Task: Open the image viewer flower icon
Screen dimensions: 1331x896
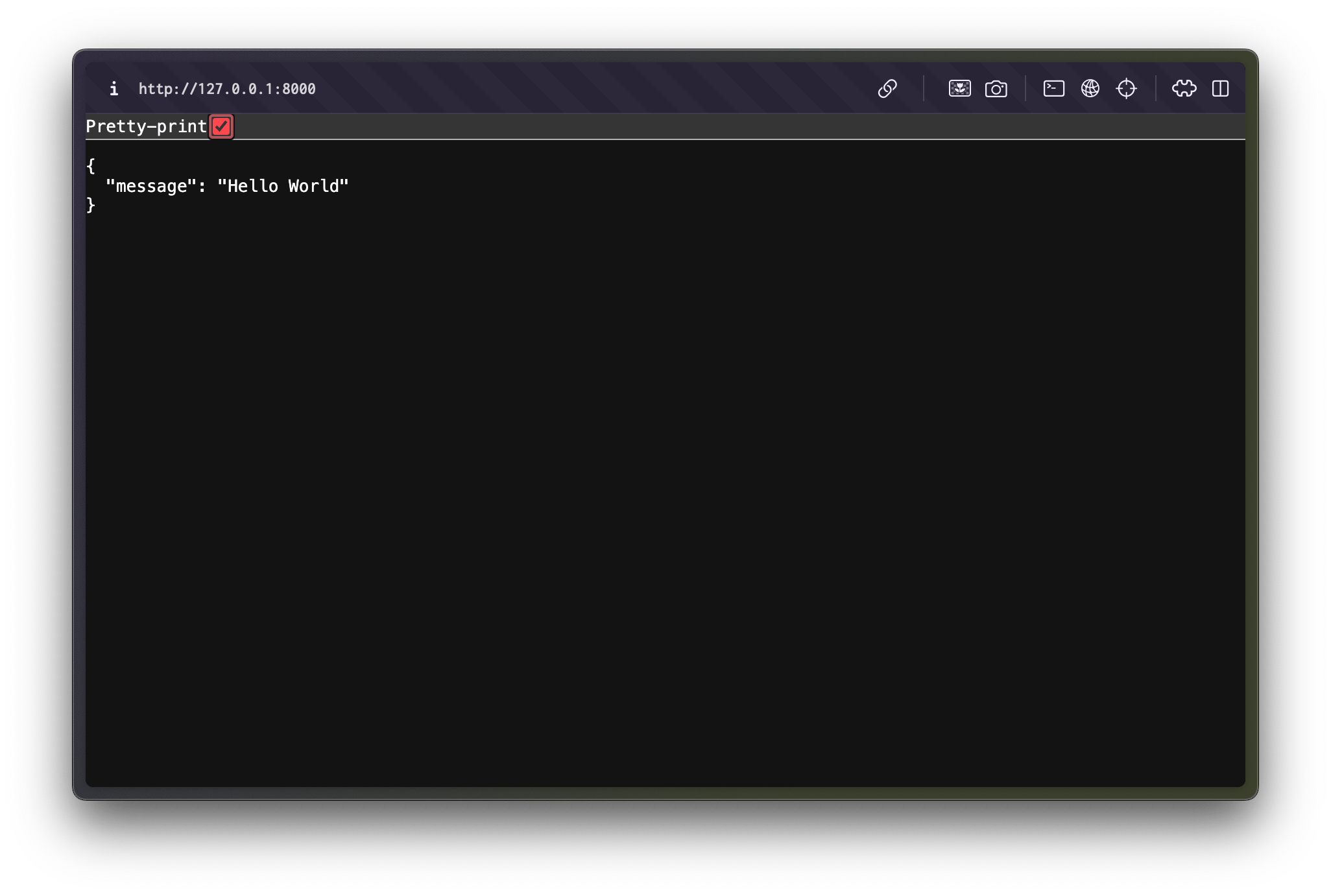Action: [960, 89]
